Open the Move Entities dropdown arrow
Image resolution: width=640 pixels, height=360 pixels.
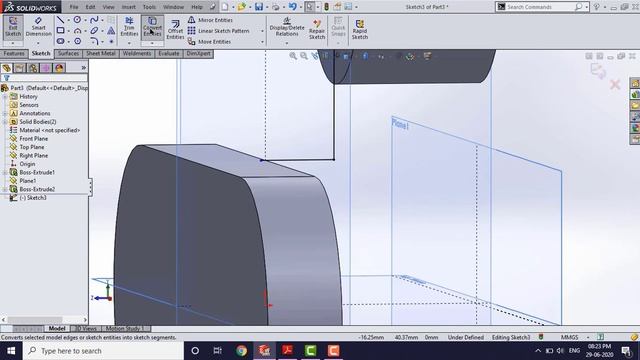click(262, 42)
